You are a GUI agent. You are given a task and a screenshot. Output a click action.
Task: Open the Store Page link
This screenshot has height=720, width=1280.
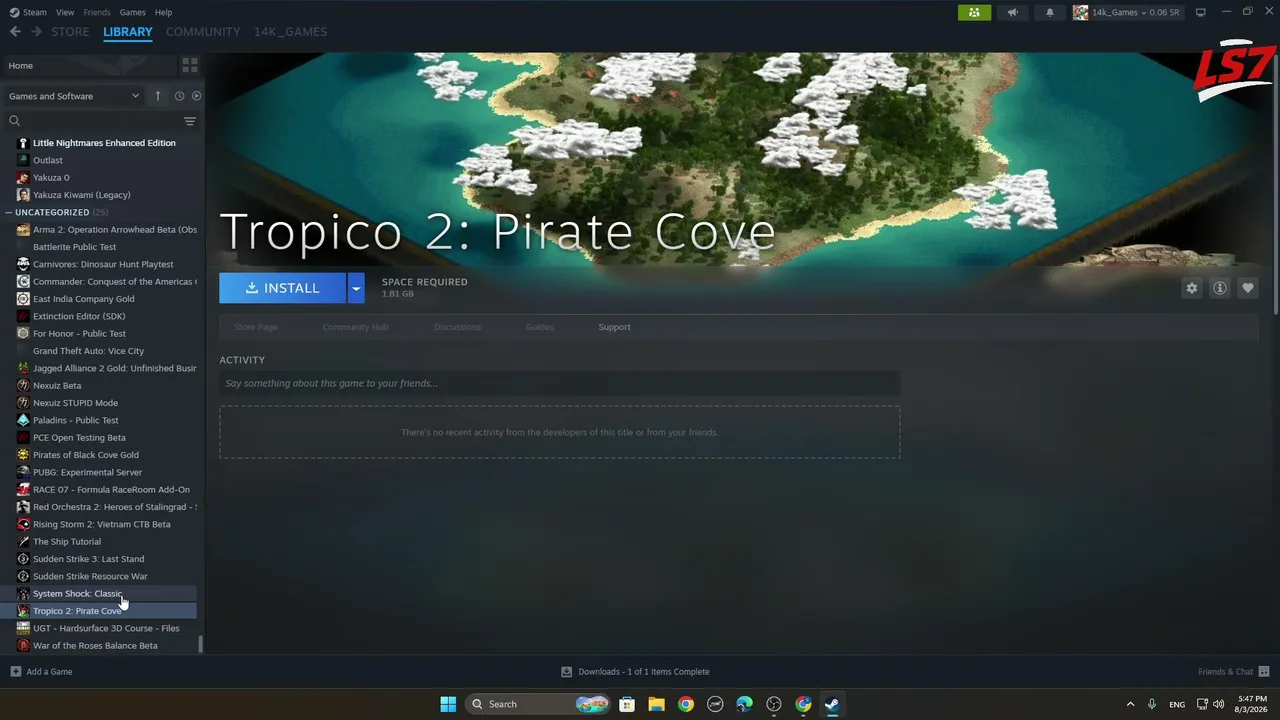pos(255,327)
